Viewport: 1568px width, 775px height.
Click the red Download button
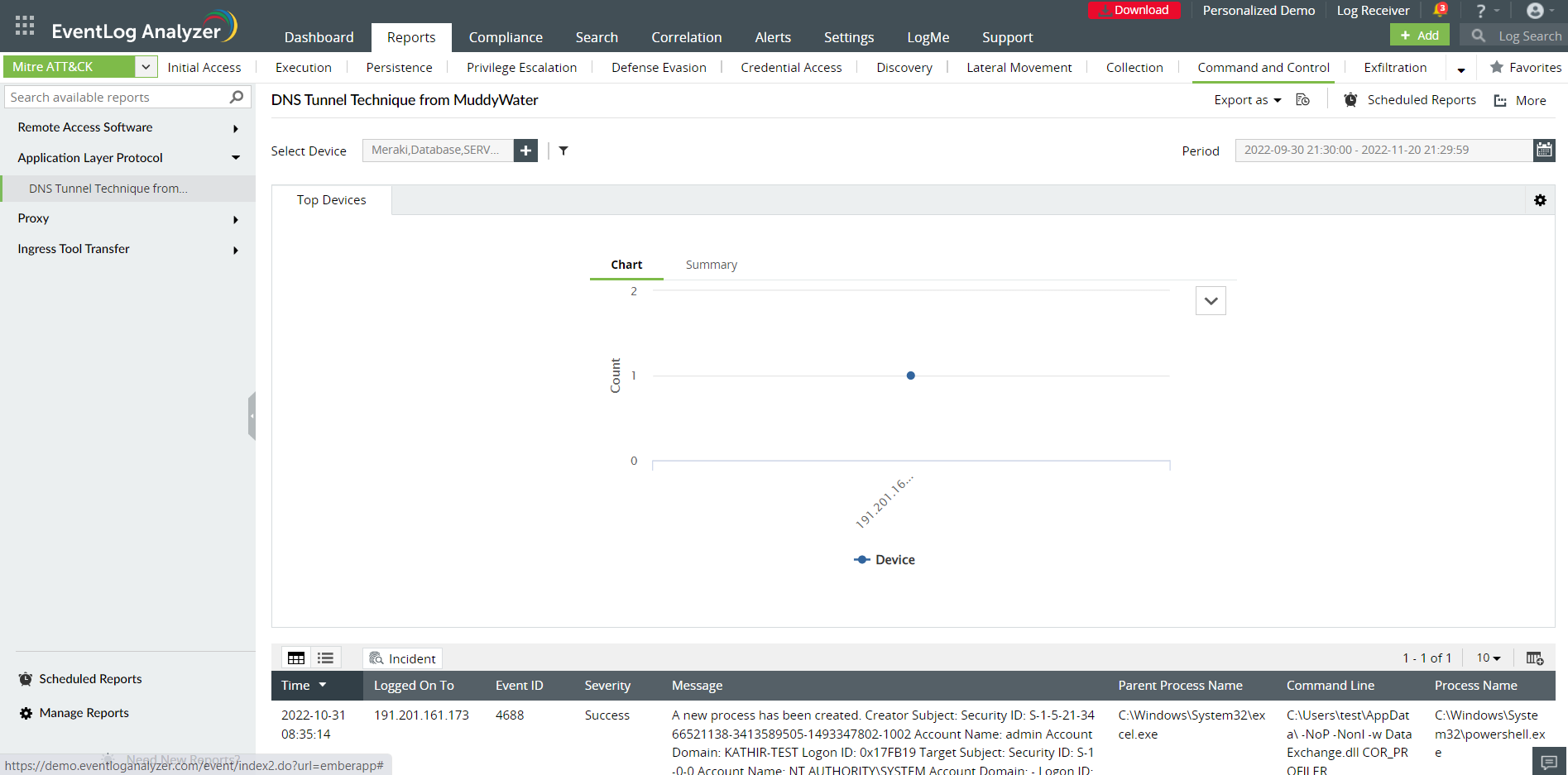(x=1134, y=10)
